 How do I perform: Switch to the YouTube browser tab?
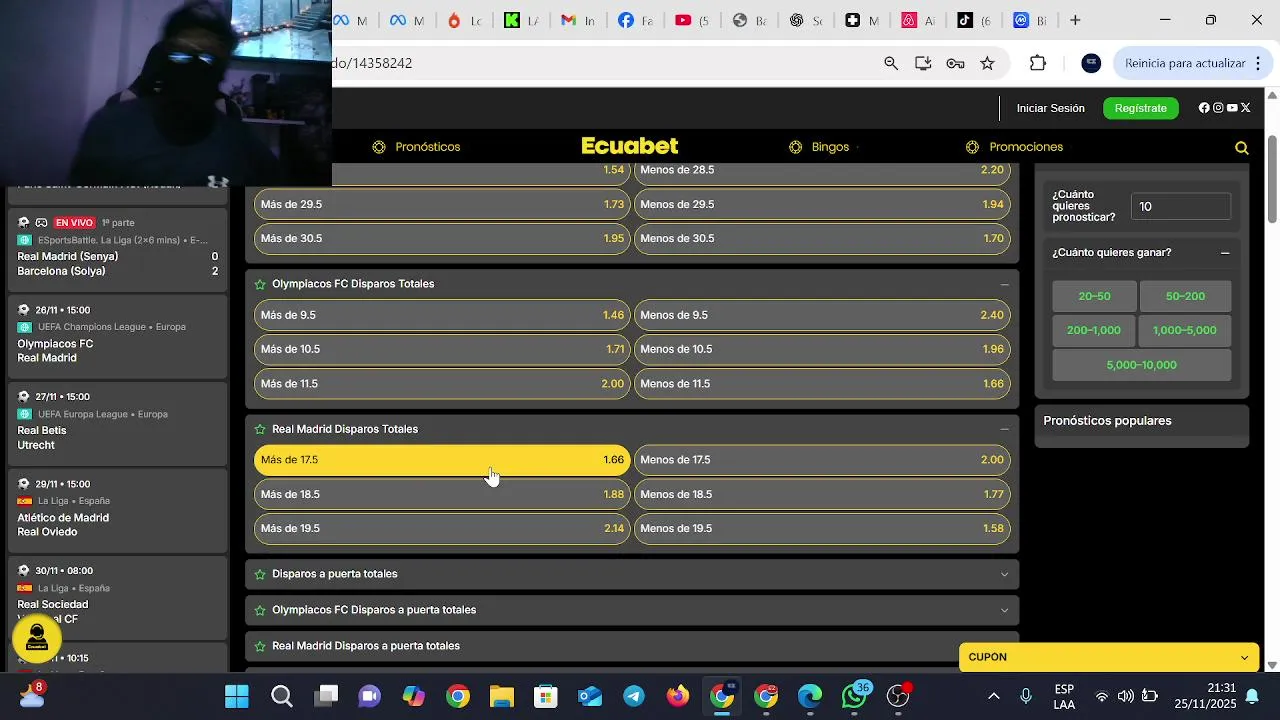[x=692, y=20]
